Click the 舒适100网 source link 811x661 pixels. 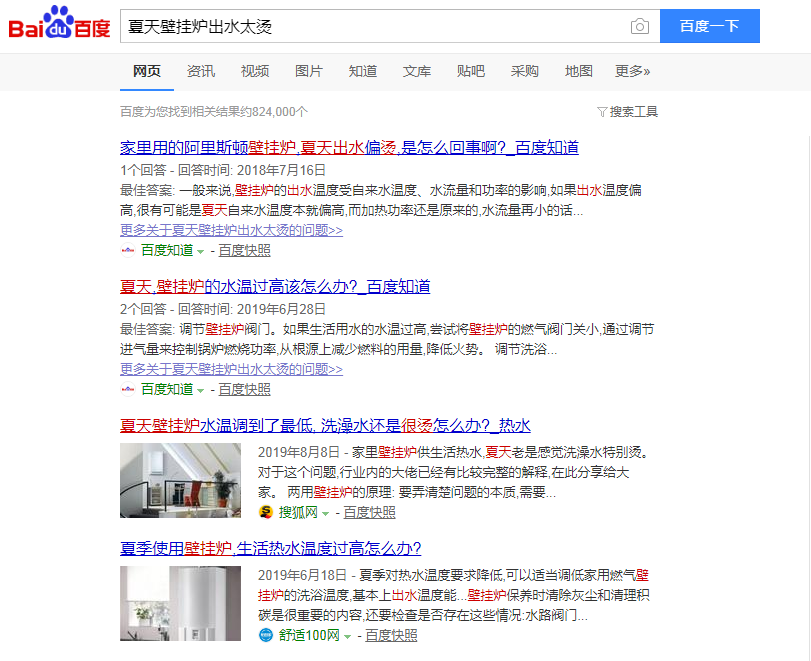tap(309, 636)
